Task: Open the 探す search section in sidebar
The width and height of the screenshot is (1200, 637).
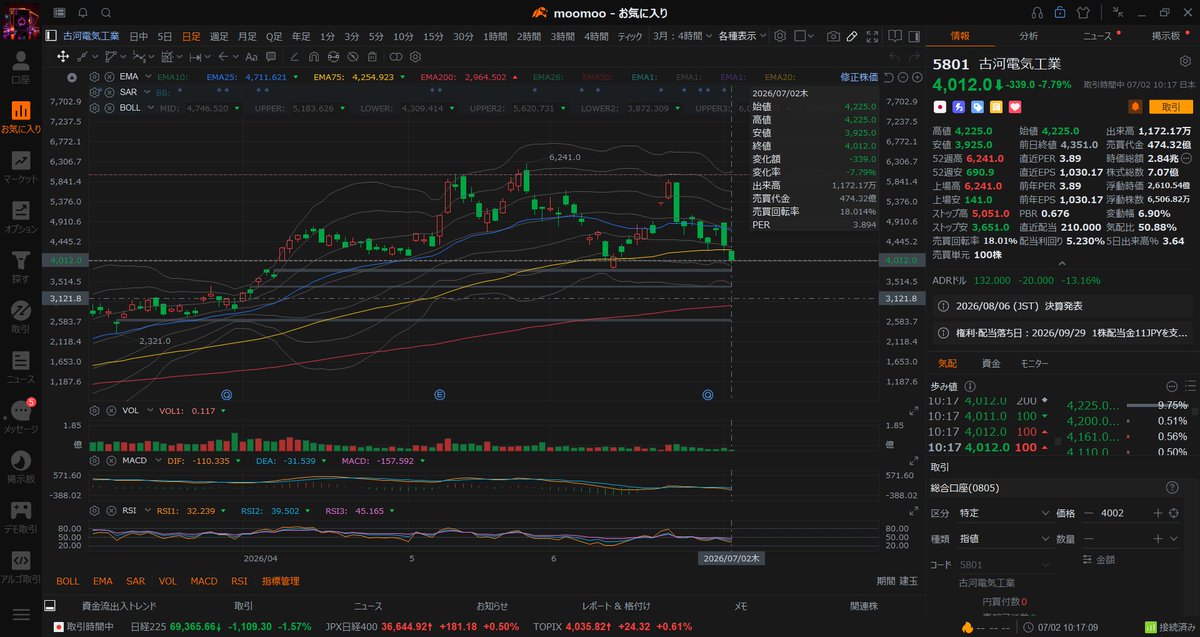Action: 21,267
